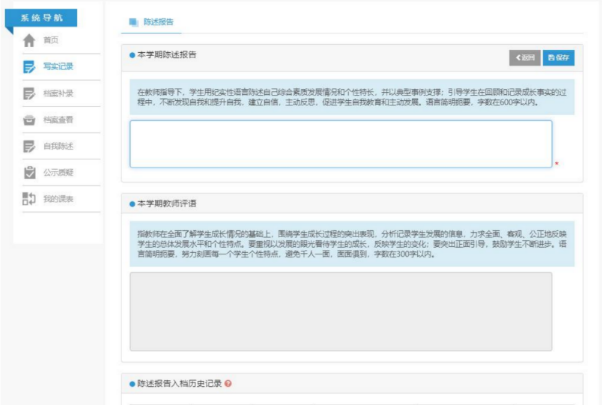Click the 写实记录 edit icon in sidebar
This screenshot has height=405, width=602.
pyautogui.click(x=29, y=67)
